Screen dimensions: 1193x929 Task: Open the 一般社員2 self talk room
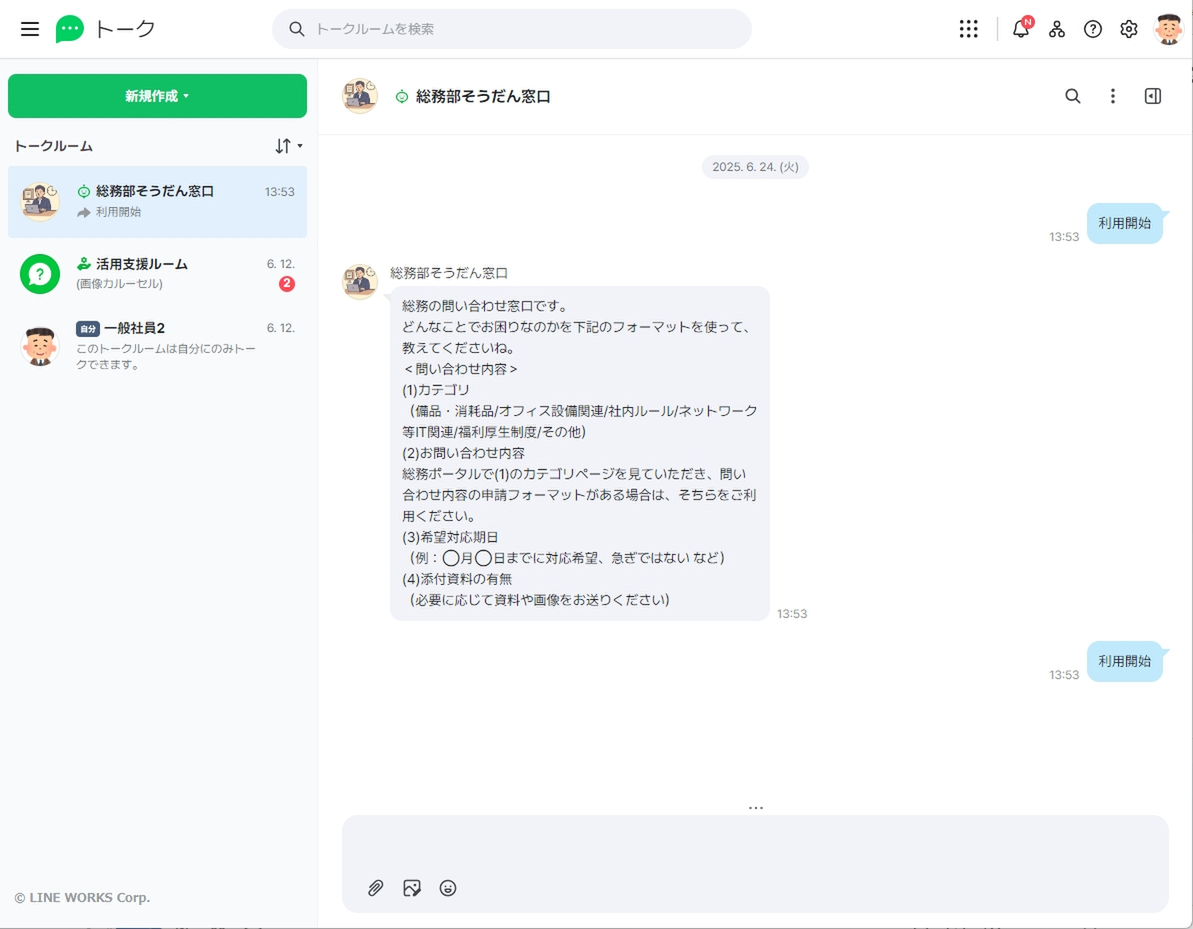coord(157,346)
